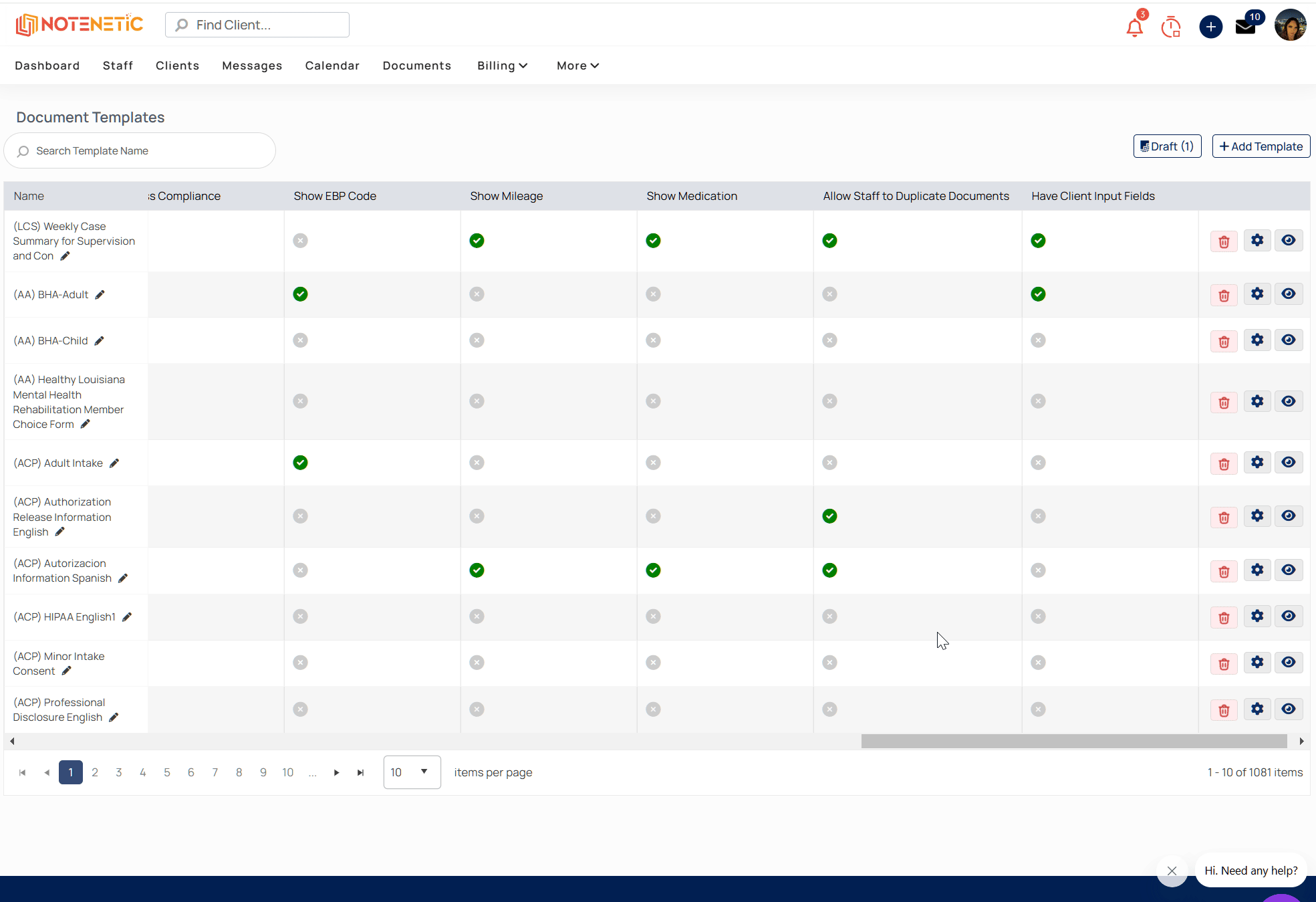Click pencil edit icon beside (AA) BHA-Child
The height and width of the screenshot is (902, 1316).
click(x=99, y=341)
